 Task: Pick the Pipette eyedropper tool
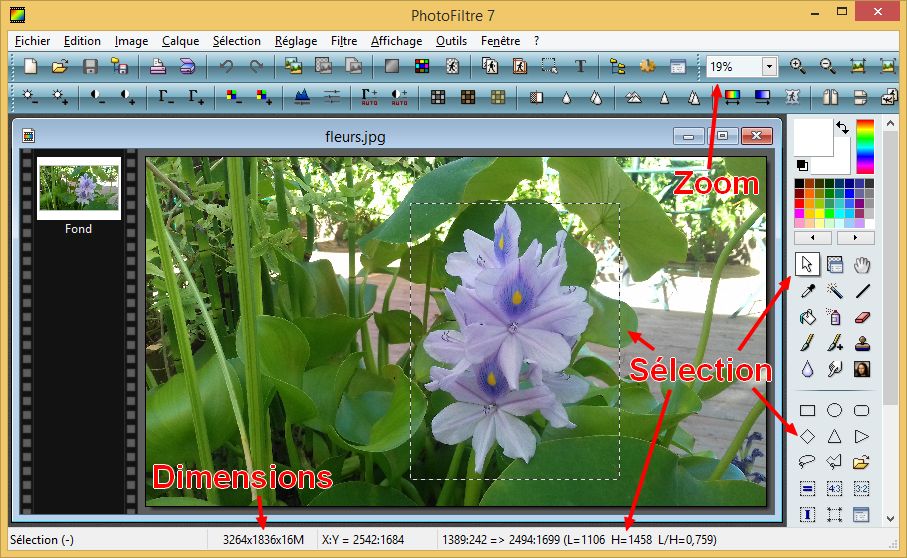point(808,291)
